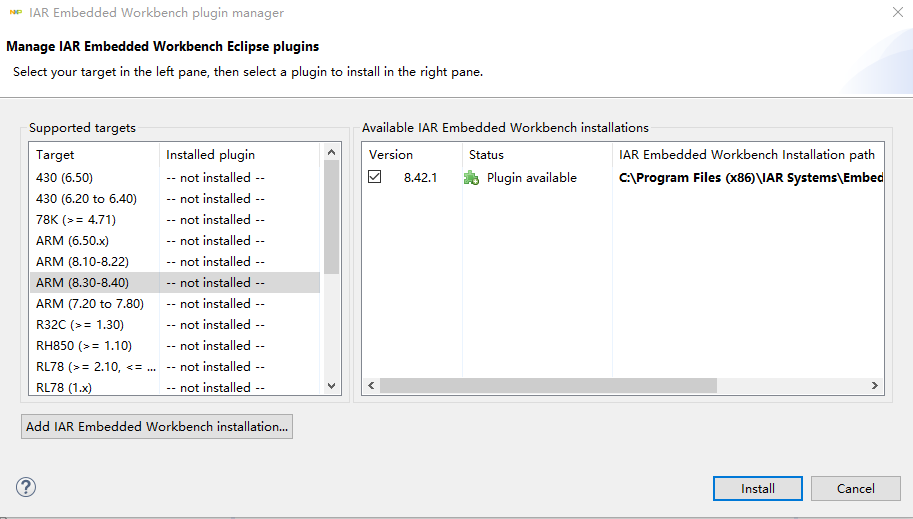
Task: Click the IAR logo in the title bar
Action: point(16,13)
